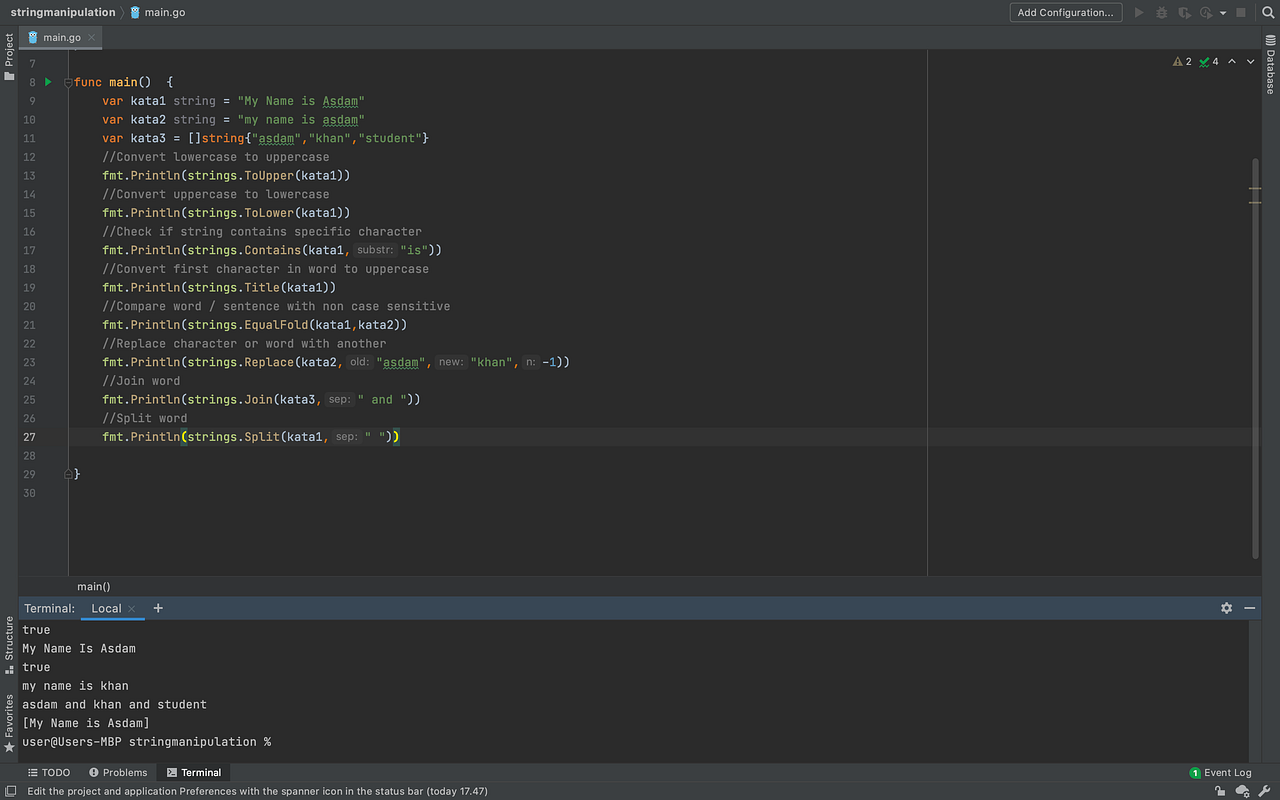Click the green run gutter icon beside func main
The height and width of the screenshot is (800, 1280).
(x=48, y=82)
